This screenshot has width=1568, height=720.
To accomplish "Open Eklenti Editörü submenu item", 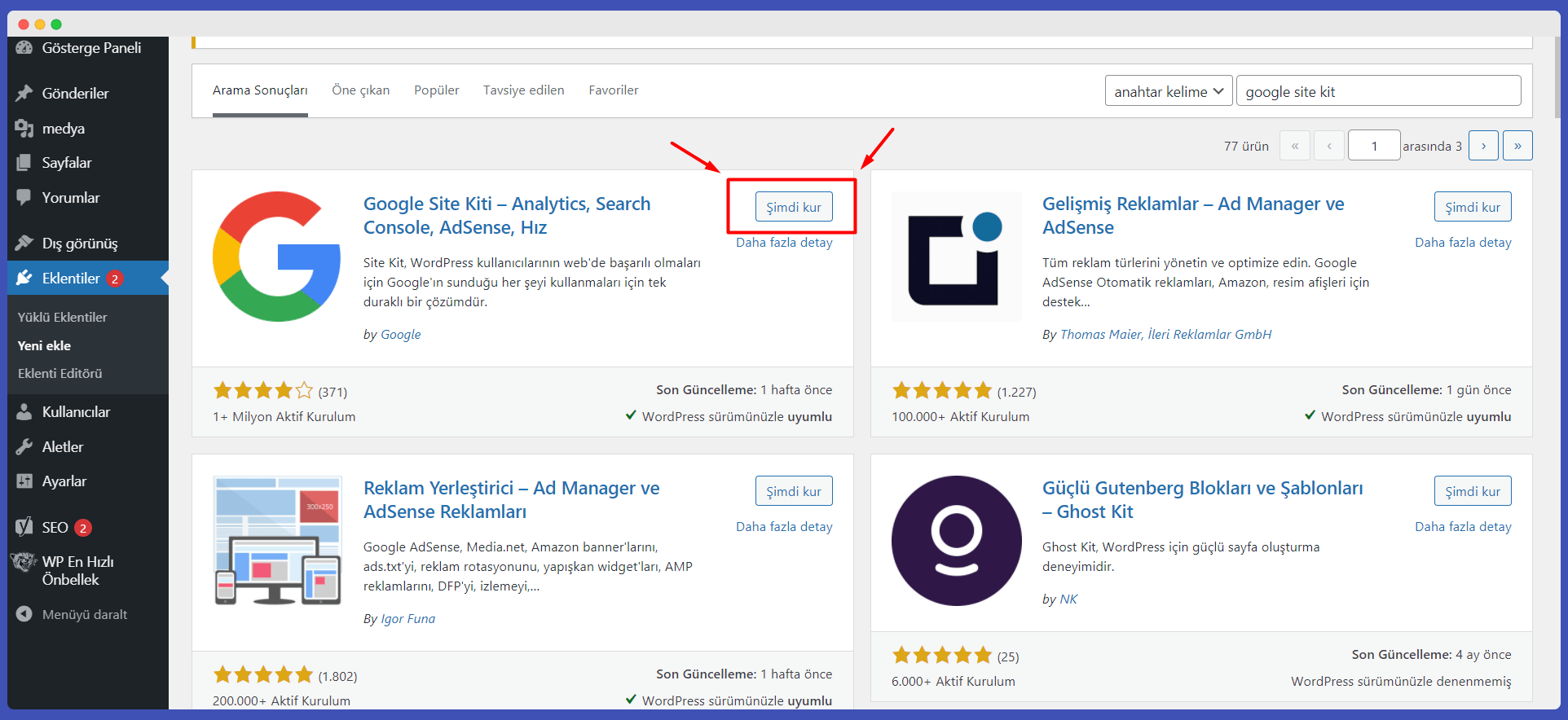I will [60, 374].
